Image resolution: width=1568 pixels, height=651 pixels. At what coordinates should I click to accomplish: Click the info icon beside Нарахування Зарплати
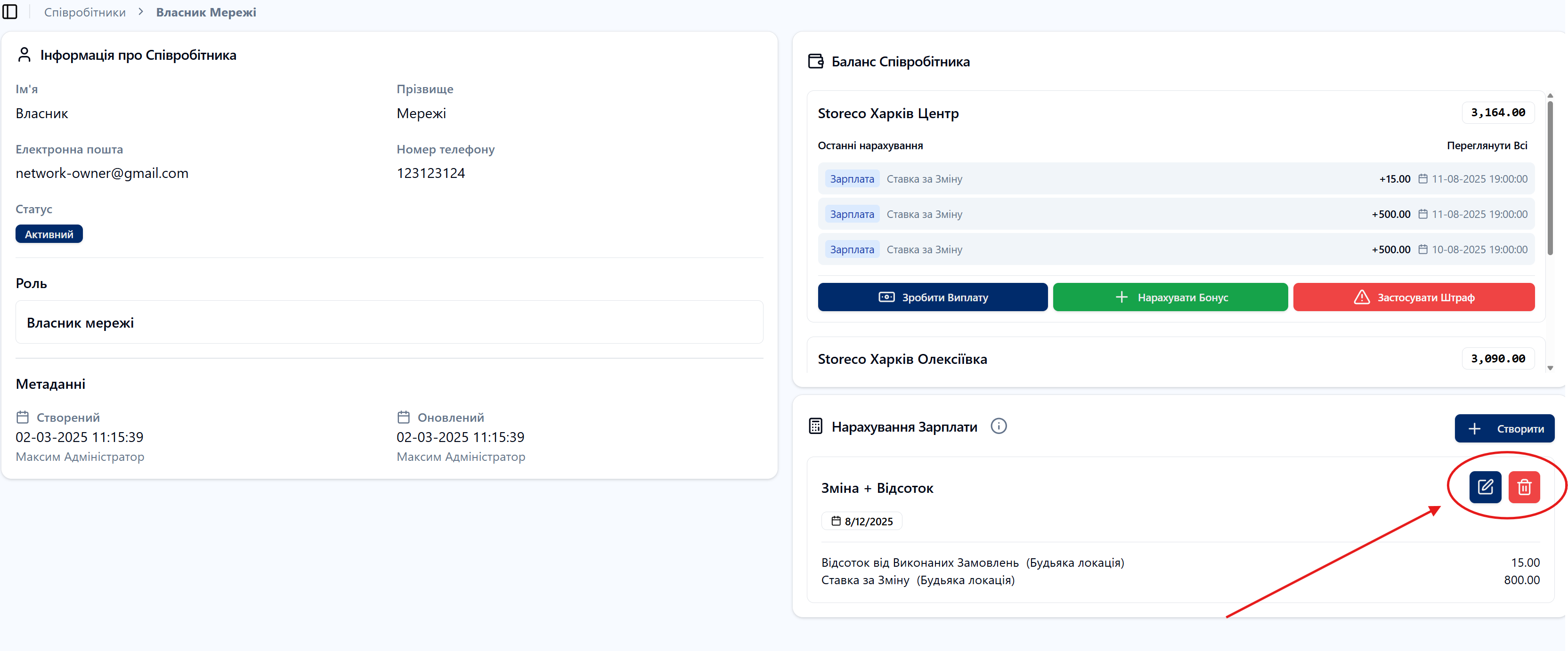coord(998,426)
